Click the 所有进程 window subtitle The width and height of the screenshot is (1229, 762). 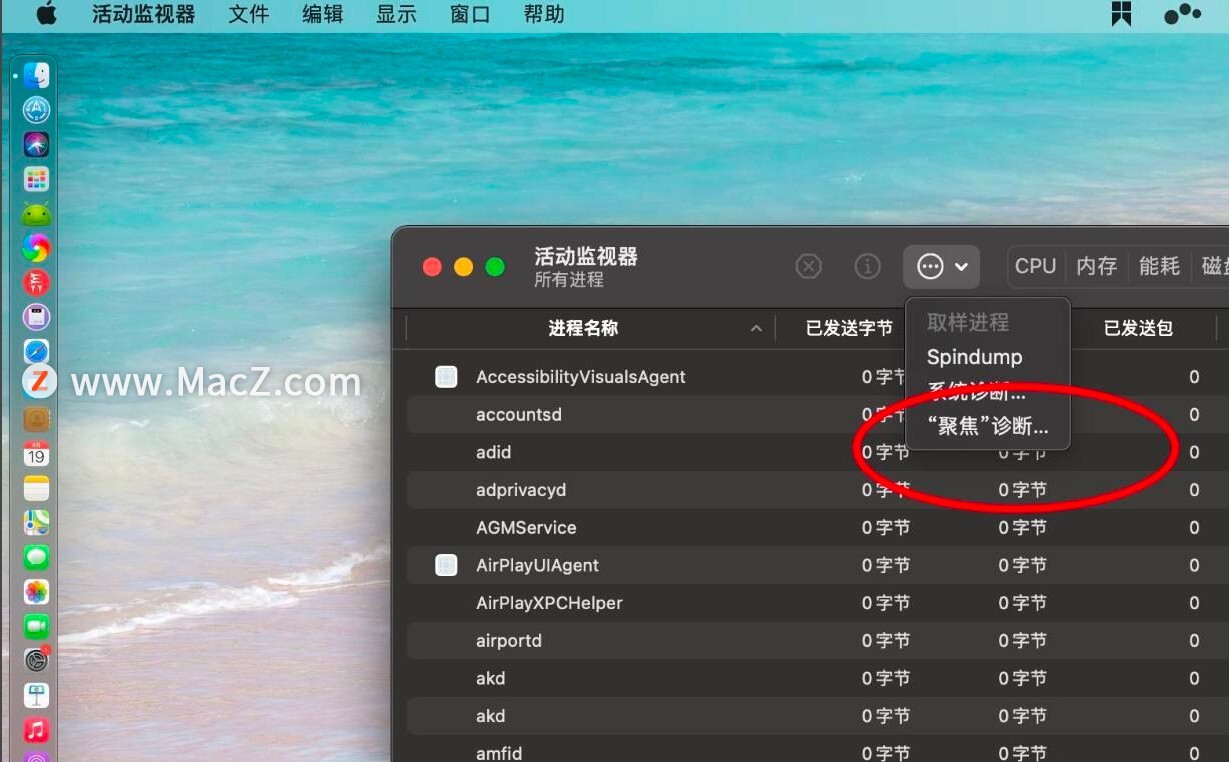click(569, 280)
